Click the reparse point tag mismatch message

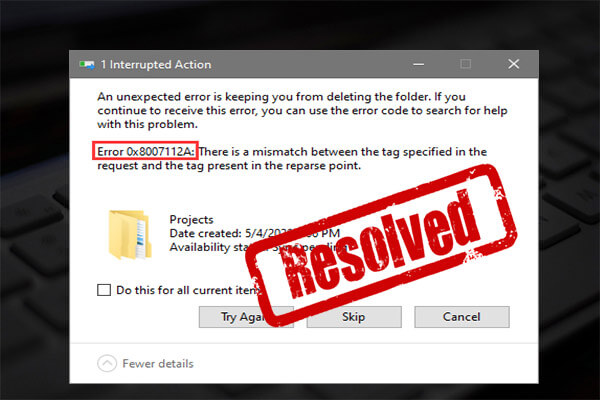[x=292, y=158]
